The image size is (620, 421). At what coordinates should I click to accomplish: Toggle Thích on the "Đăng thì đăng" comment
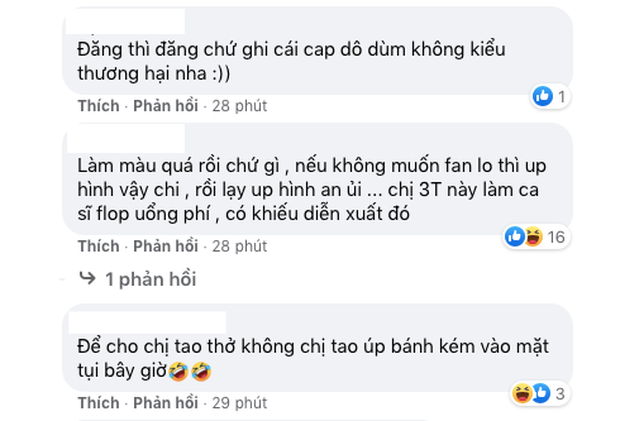pos(98,106)
